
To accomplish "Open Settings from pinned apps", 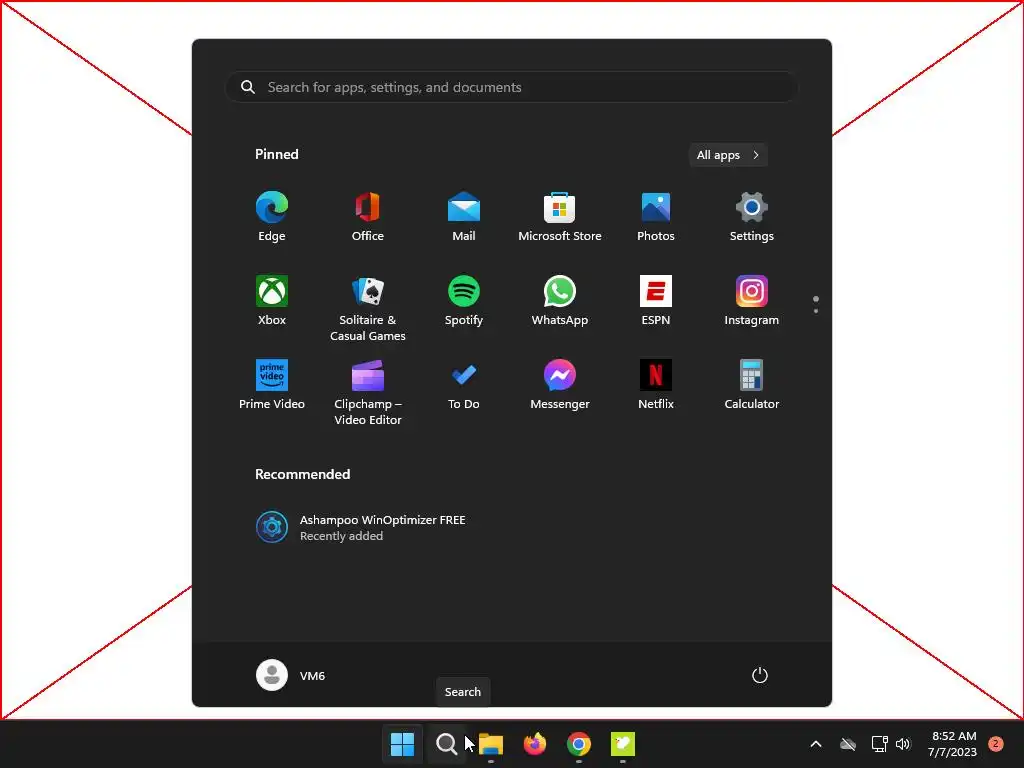I will tap(752, 217).
